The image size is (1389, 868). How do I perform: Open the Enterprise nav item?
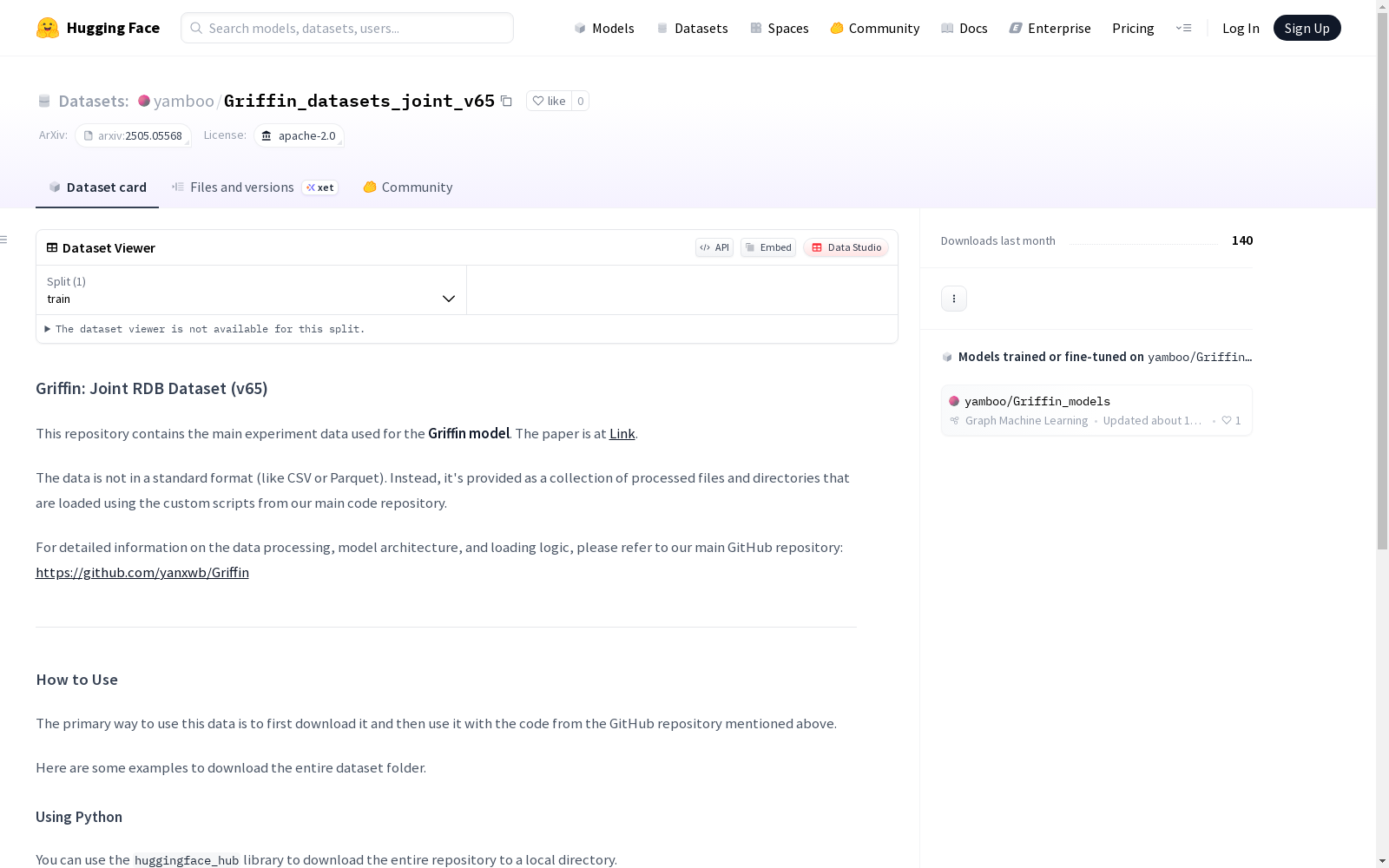point(1050,28)
